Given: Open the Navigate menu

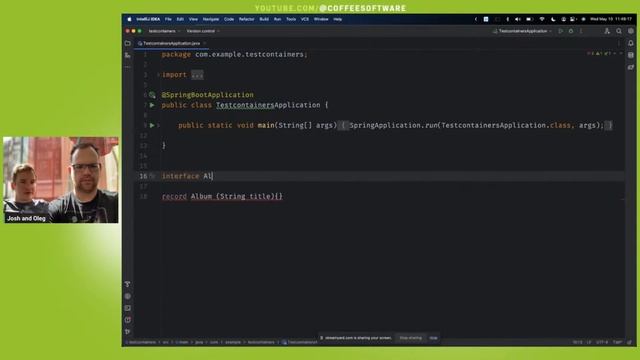Looking at the screenshot, I should (211, 19).
